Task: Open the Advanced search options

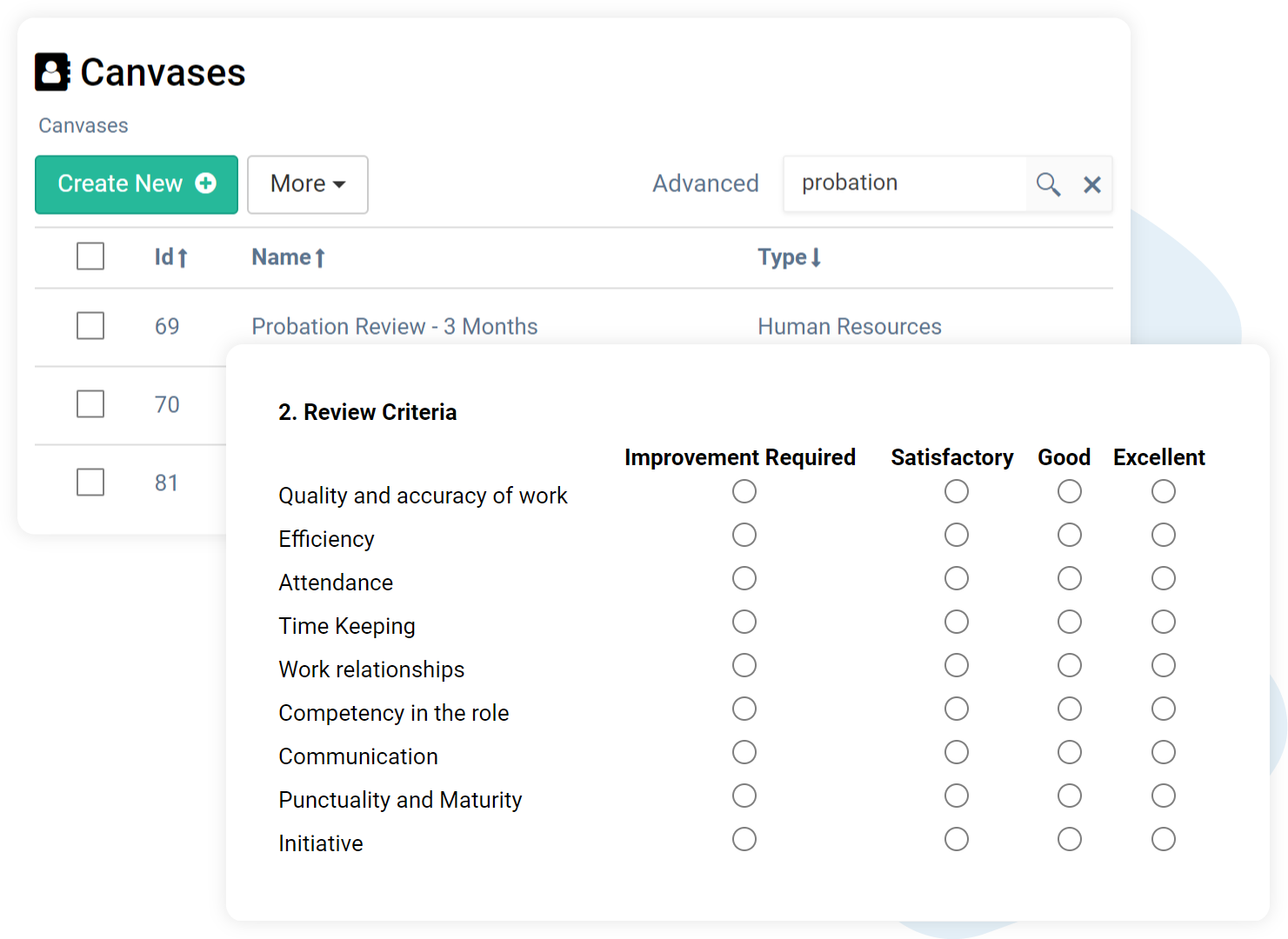Action: tap(705, 183)
